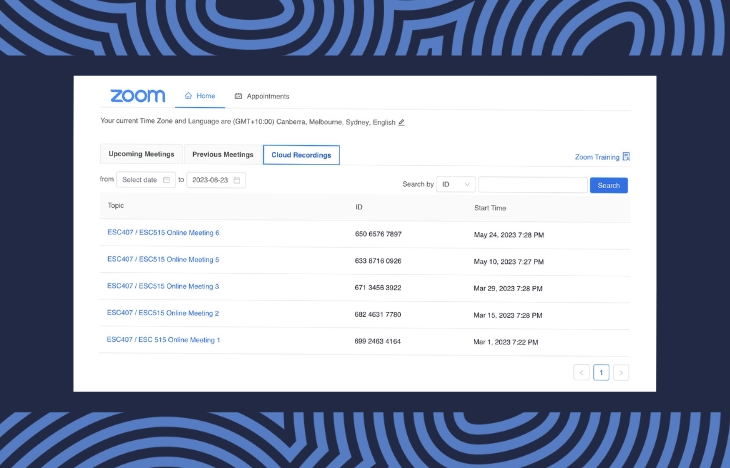The width and height of the screenshot is (730, 468).
Task: Click the pencil edit icon beside English
Action: pyautogui.click(x=401, y=122)
